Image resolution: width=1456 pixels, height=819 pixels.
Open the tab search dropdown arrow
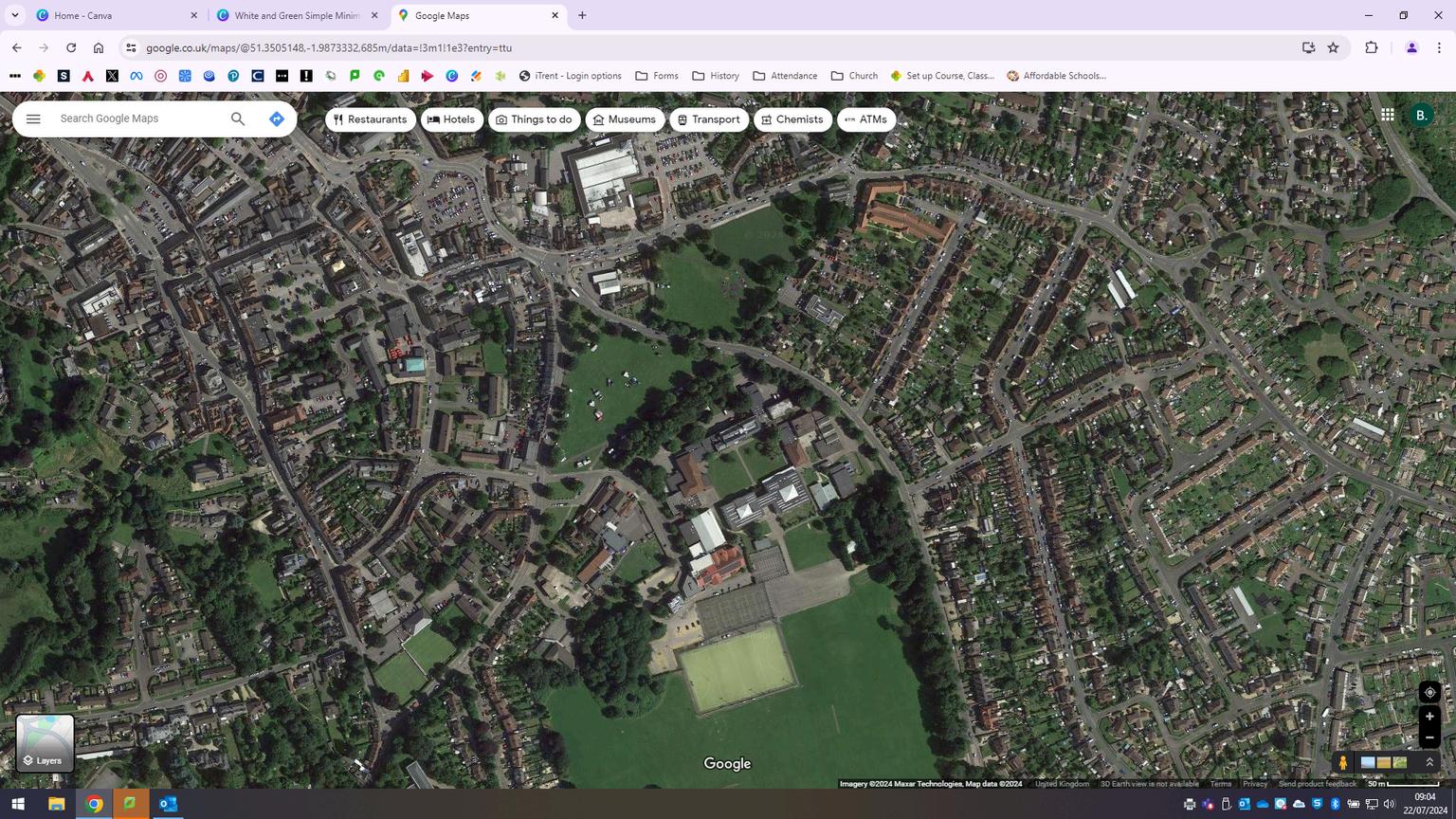[x=15, y=15]
